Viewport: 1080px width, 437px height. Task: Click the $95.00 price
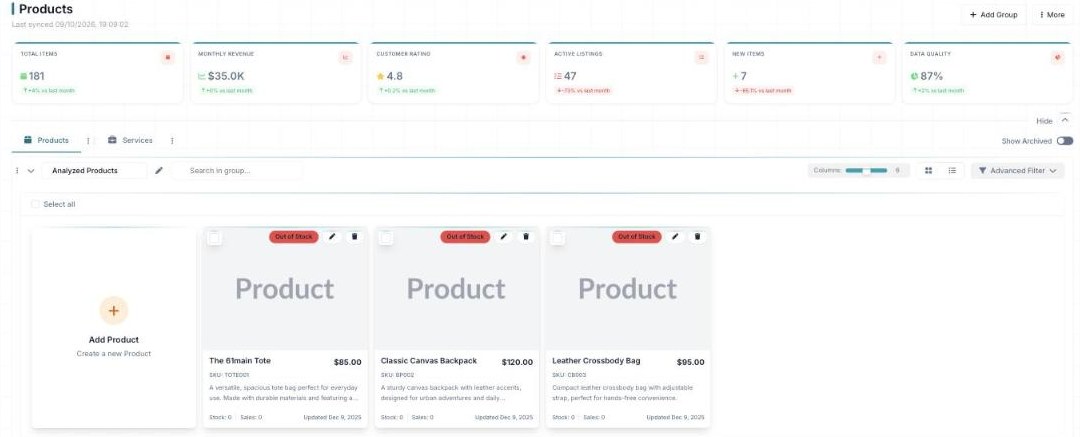pyautogui.click(x=690, y=362)
